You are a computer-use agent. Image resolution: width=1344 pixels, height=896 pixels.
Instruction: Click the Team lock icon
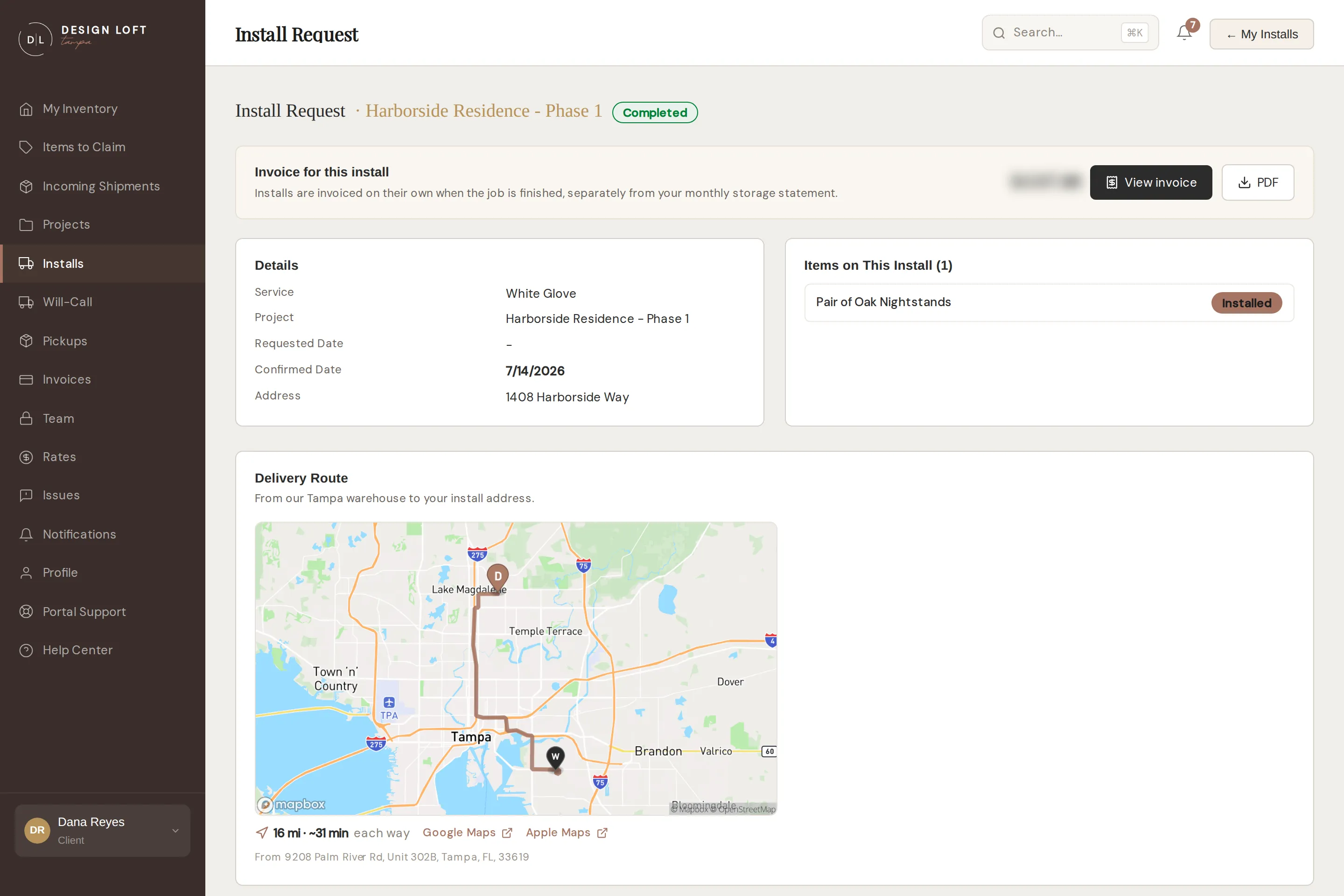click(x=26, y=418)
